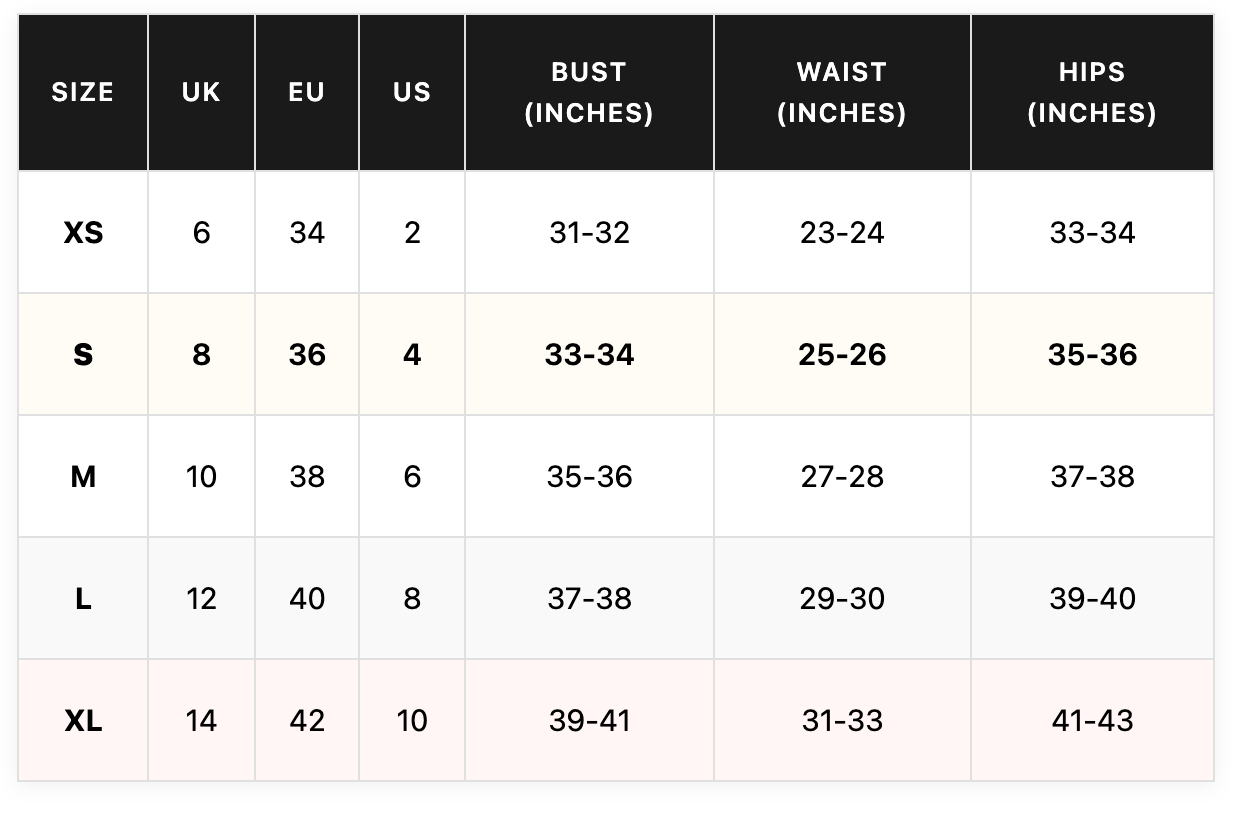Select the highlighted S size label
Screen dimensions: 1240x822
(x=83, y=355)
